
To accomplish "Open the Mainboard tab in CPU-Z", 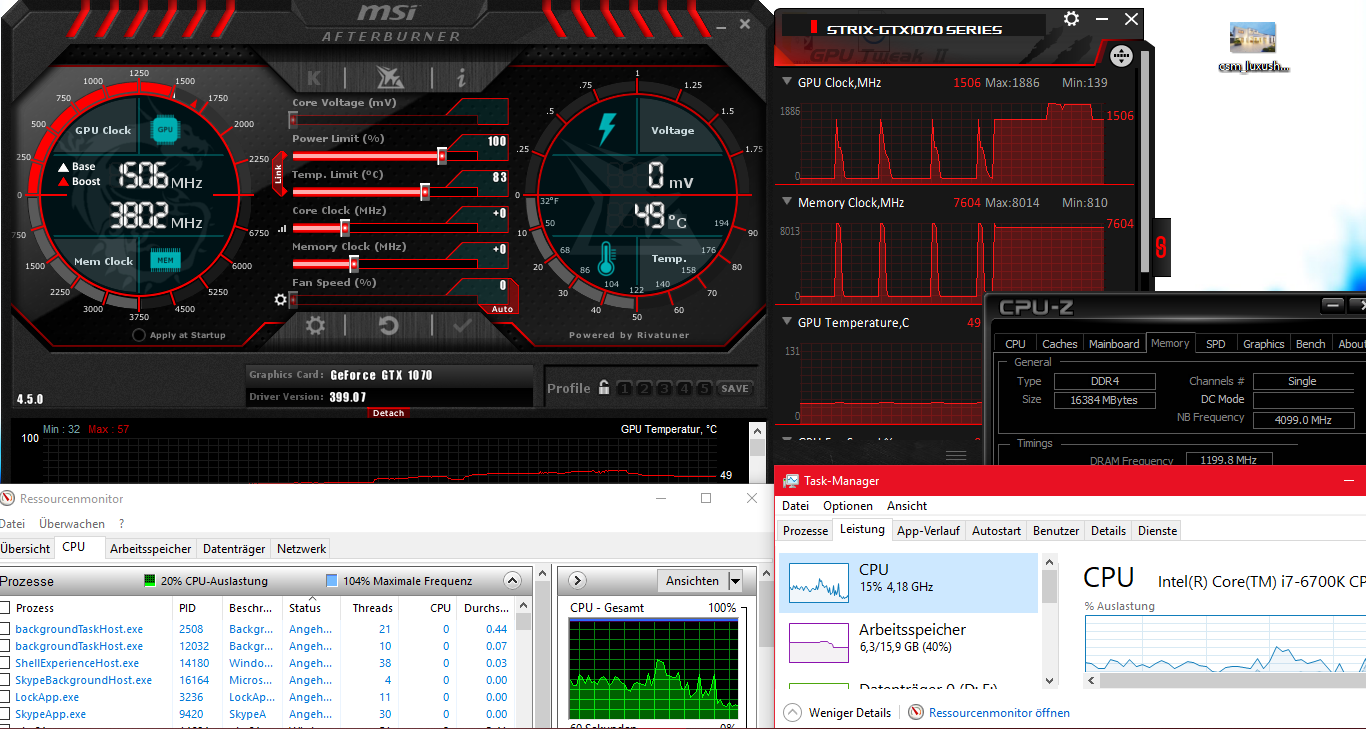I will pyautogui.click(x=1114, y=343).
